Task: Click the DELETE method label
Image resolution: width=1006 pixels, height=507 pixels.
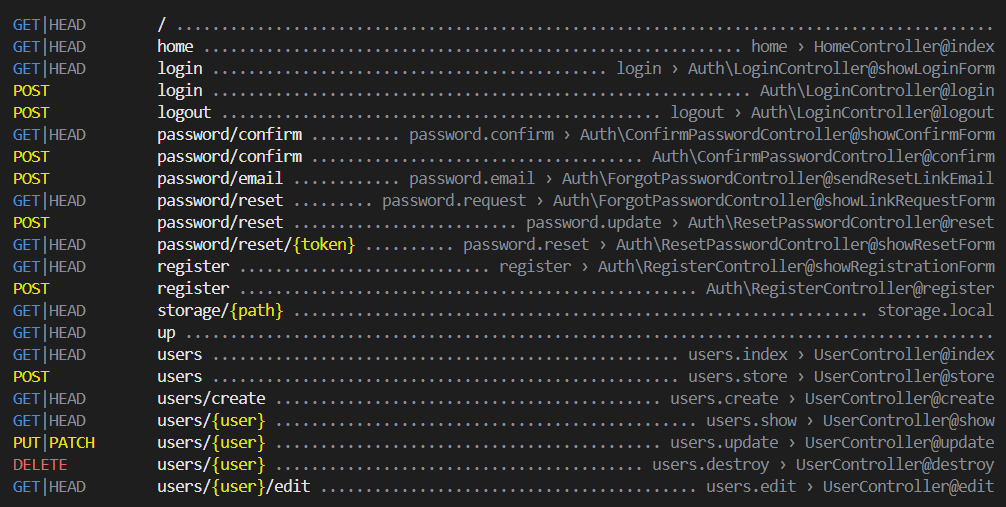Action: [35, 465]
